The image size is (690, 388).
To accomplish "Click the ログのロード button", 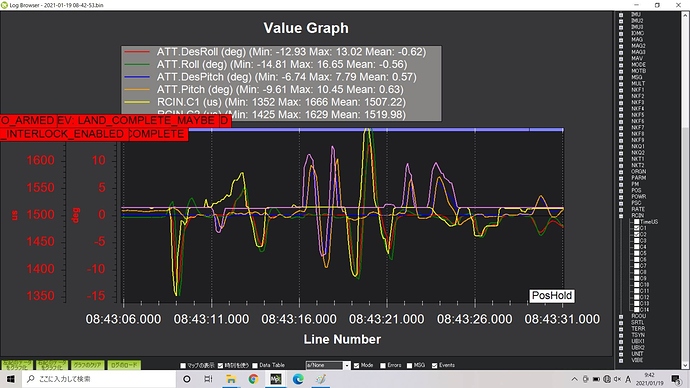I will click(x=124, y=365).
